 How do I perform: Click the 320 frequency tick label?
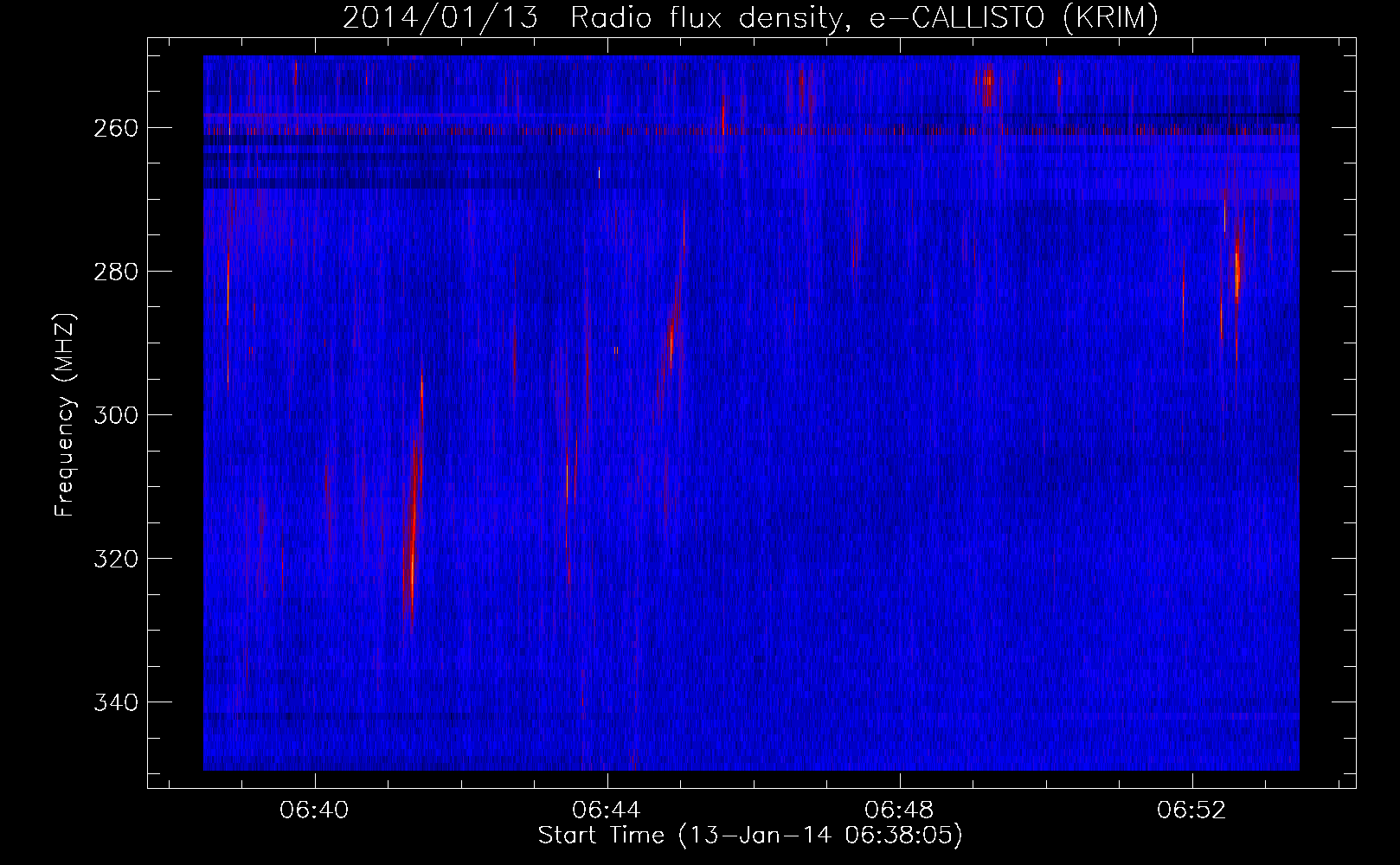coord(114,559)
